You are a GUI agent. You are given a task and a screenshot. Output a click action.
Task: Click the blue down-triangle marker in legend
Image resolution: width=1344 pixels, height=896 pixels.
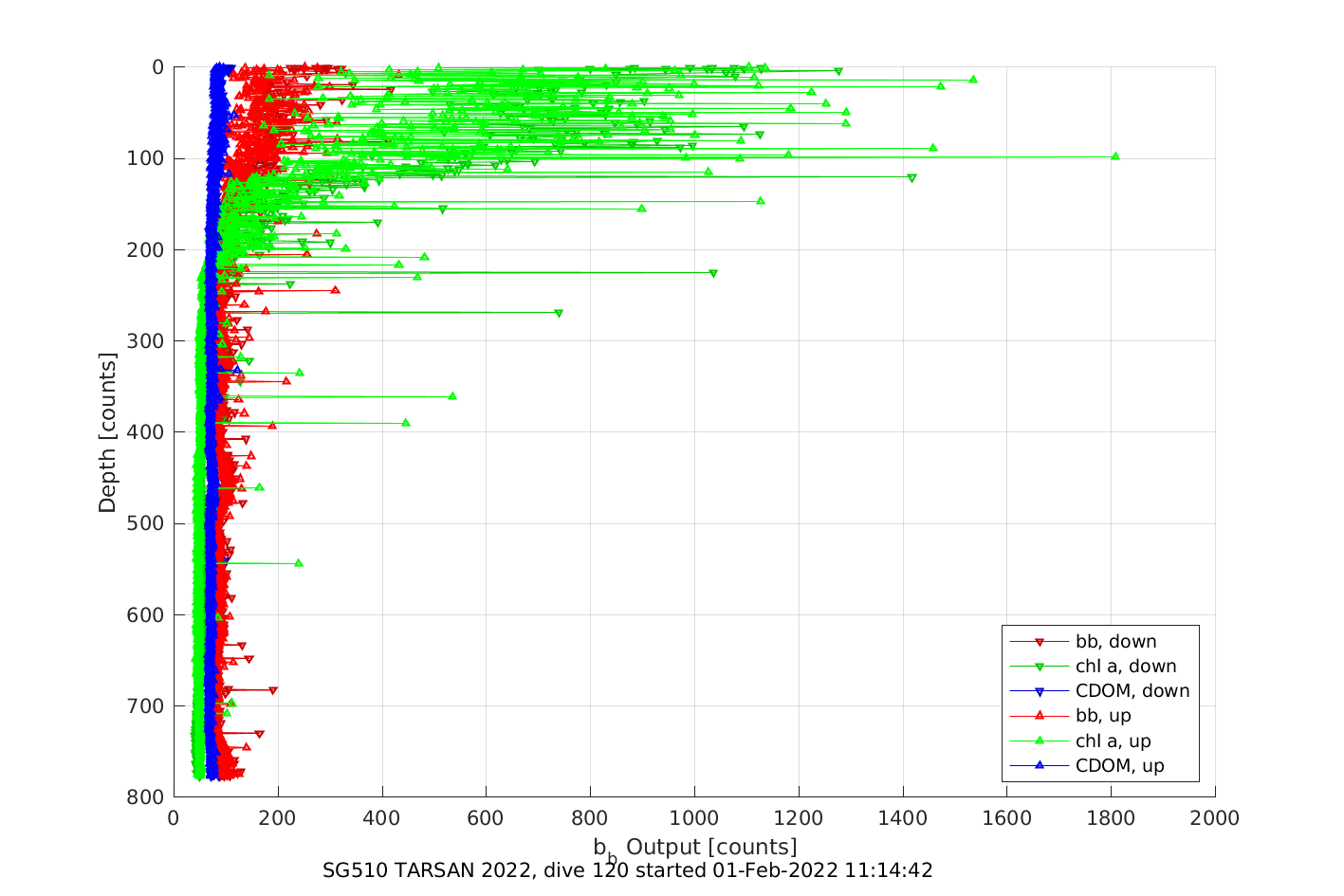tap(1039, 692)
